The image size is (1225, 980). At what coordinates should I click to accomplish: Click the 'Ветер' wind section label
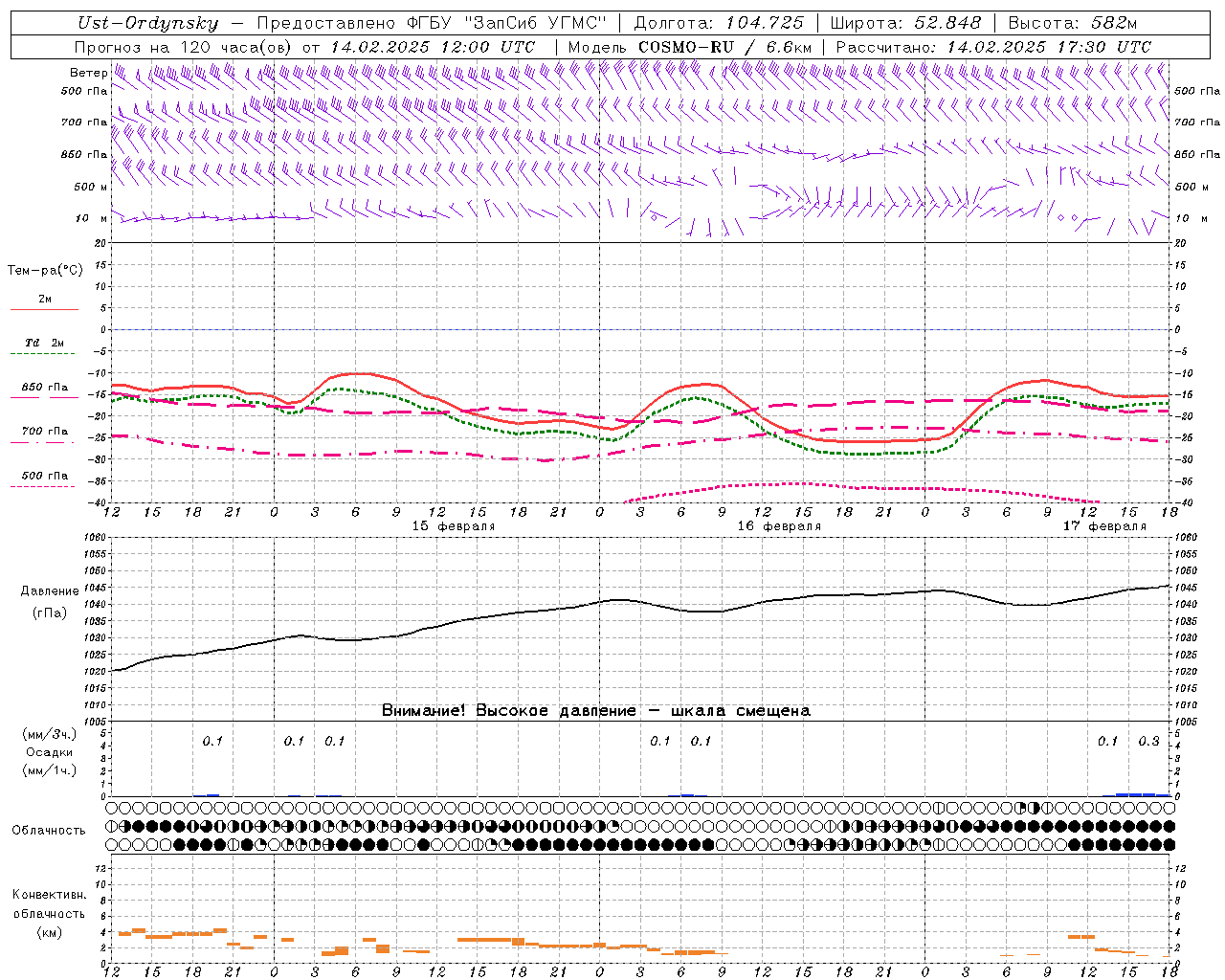[x=89, y=73]
